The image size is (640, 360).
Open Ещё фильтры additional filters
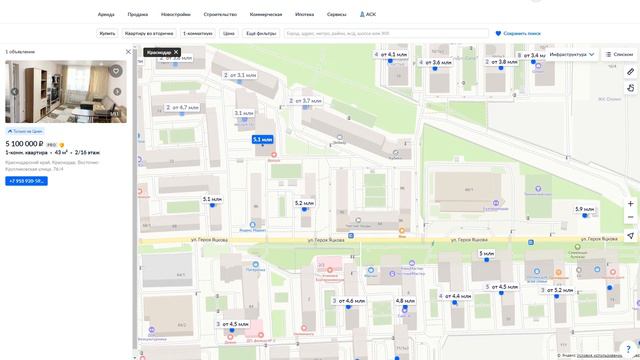261,33
